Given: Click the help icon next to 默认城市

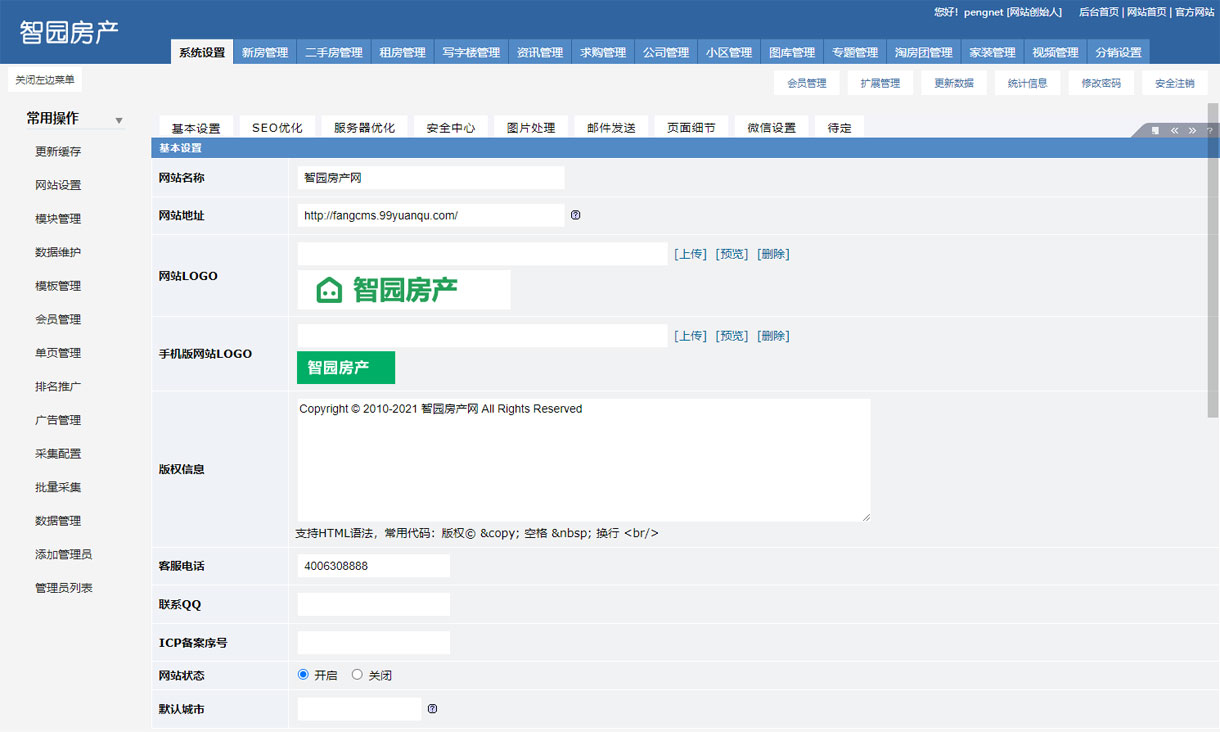Looking at the screenshot, I should 432,709.
